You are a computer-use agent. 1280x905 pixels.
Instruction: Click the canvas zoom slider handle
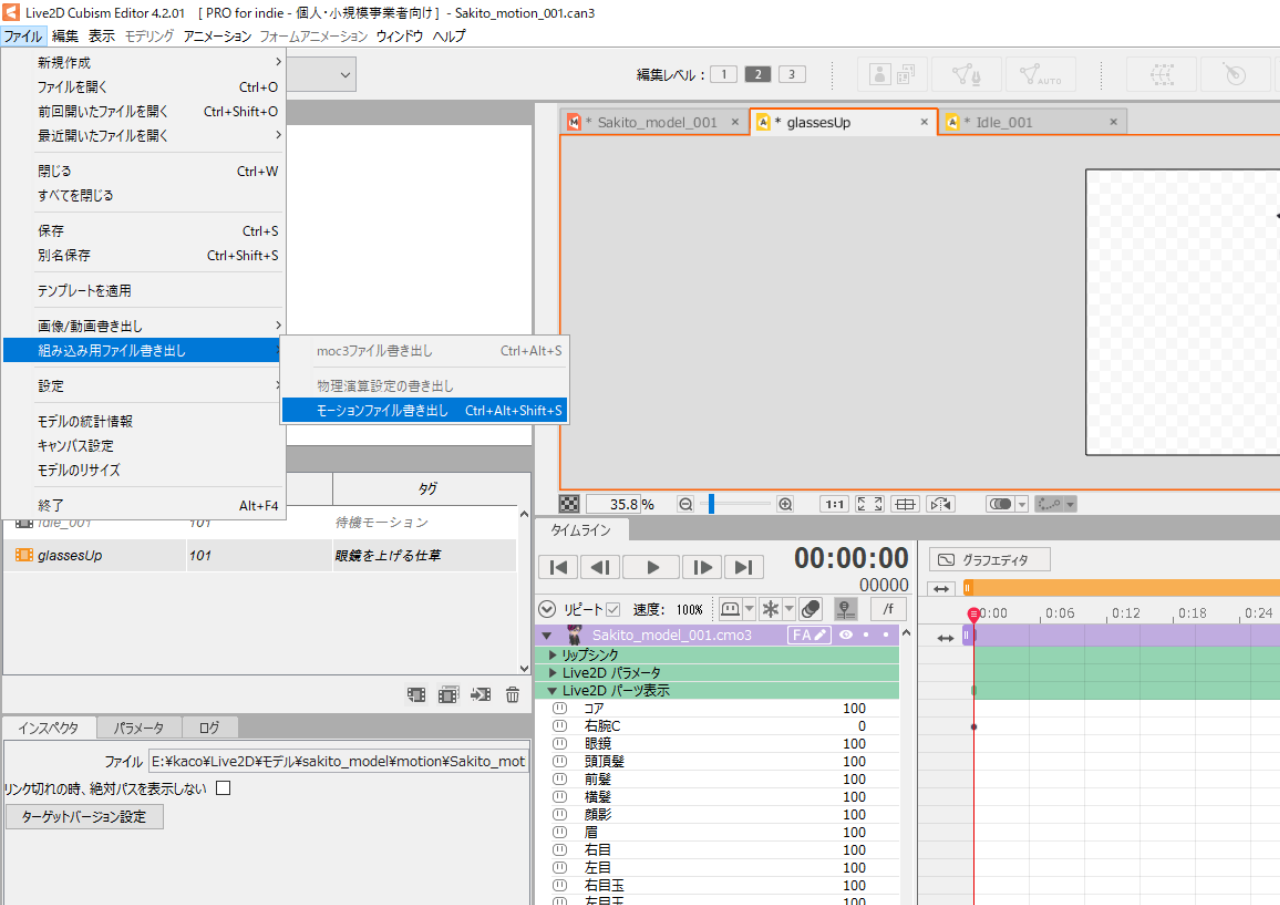(x=711, y=504)
